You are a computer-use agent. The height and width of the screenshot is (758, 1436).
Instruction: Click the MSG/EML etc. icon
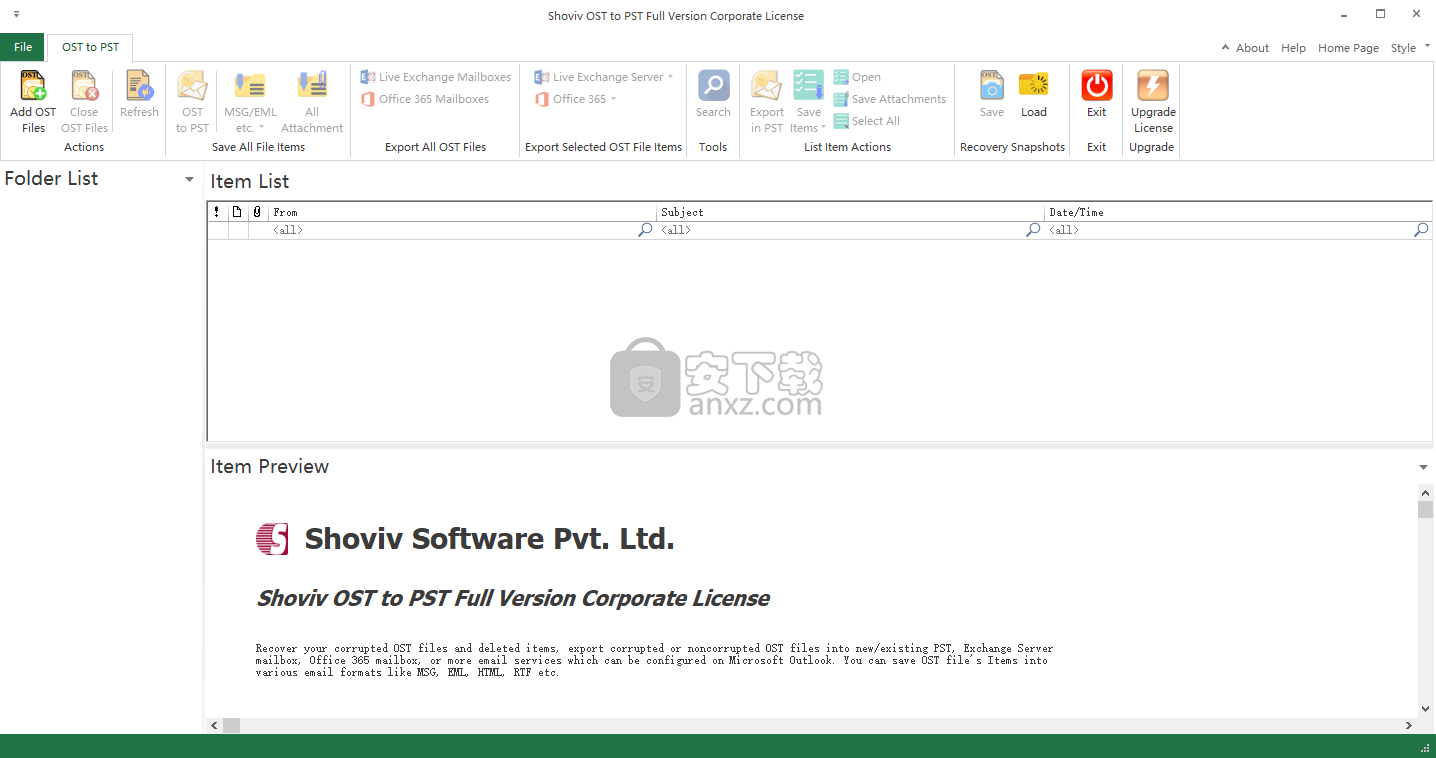coord(250,86)
